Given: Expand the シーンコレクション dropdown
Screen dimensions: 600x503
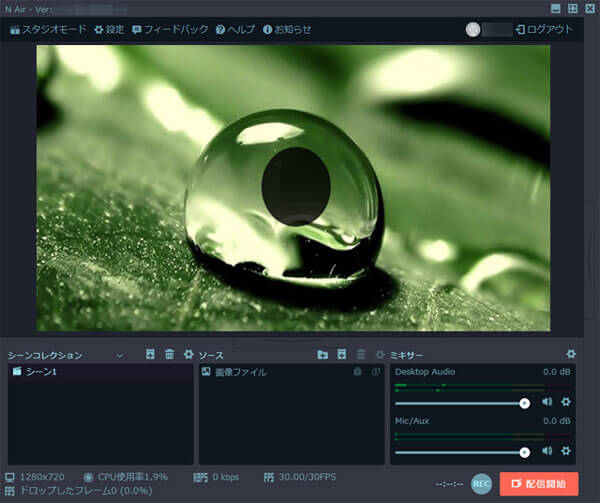Looking at the screenshot, I should 120,355.
